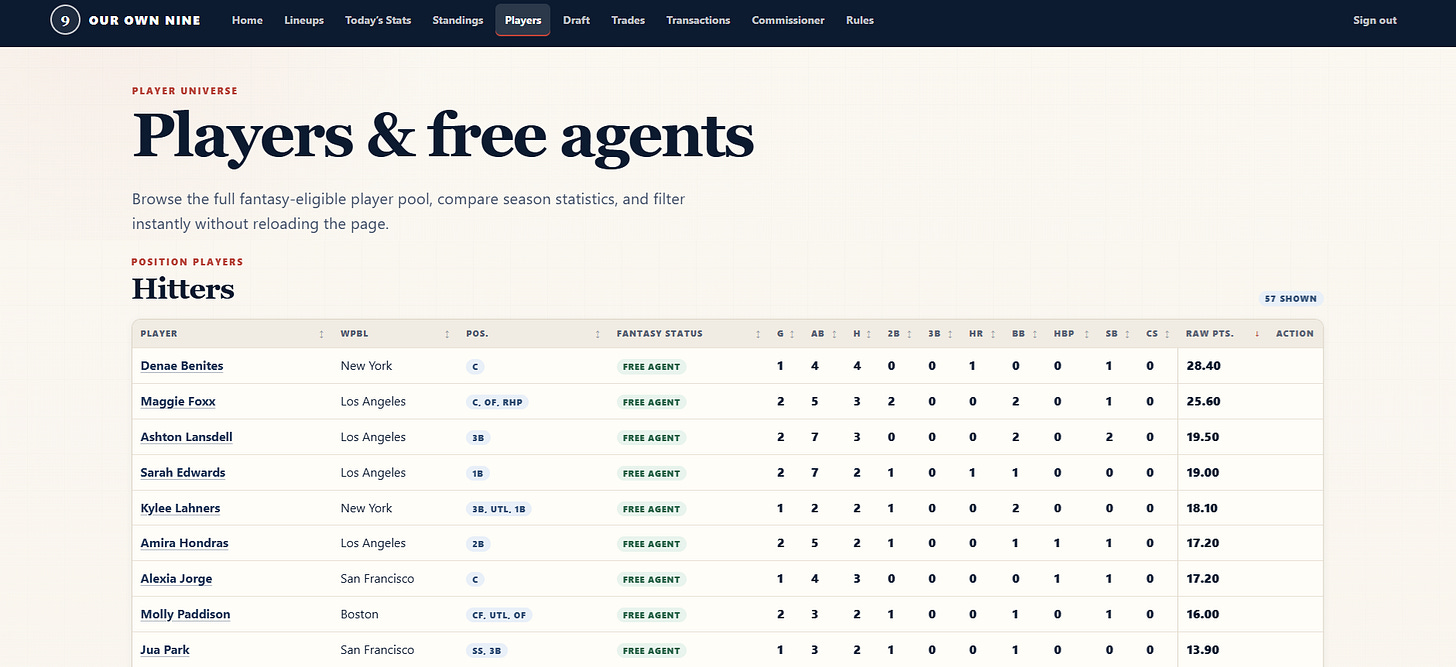
Task: Sort hitters by HR column header
Action: point(980,334)
